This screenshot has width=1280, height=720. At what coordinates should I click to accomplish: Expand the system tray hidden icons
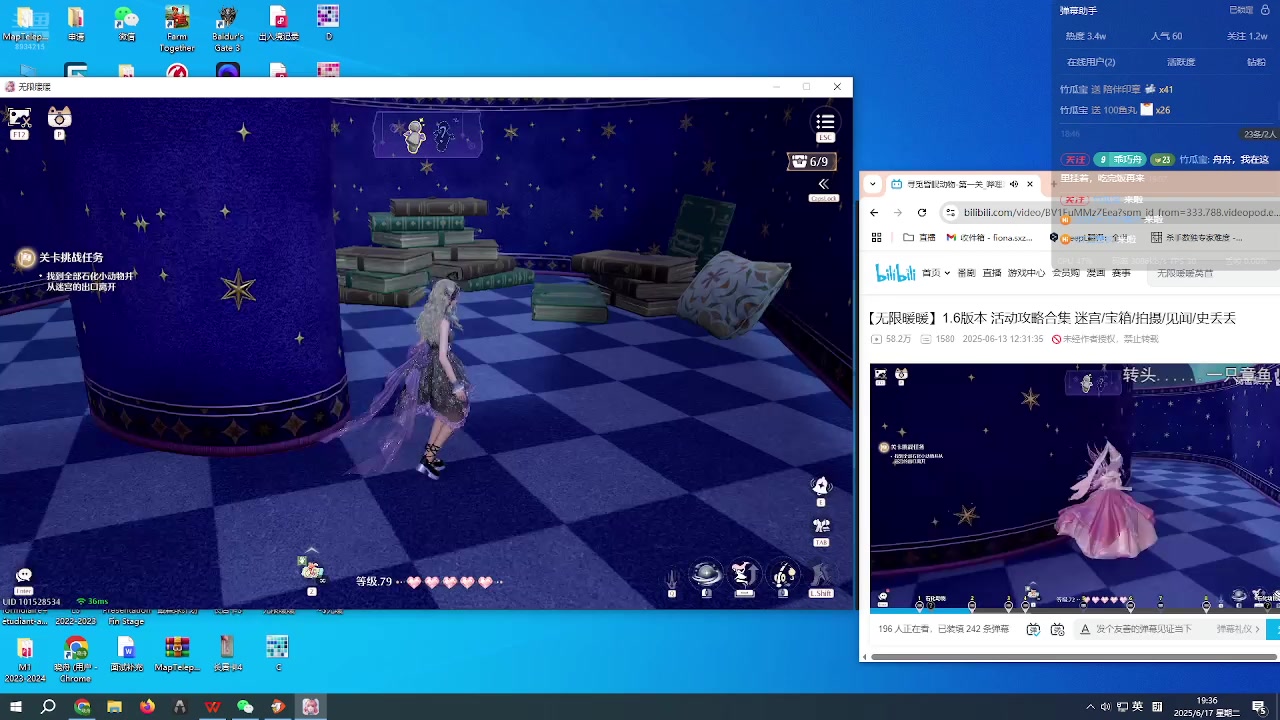[x=1090, y=707]
